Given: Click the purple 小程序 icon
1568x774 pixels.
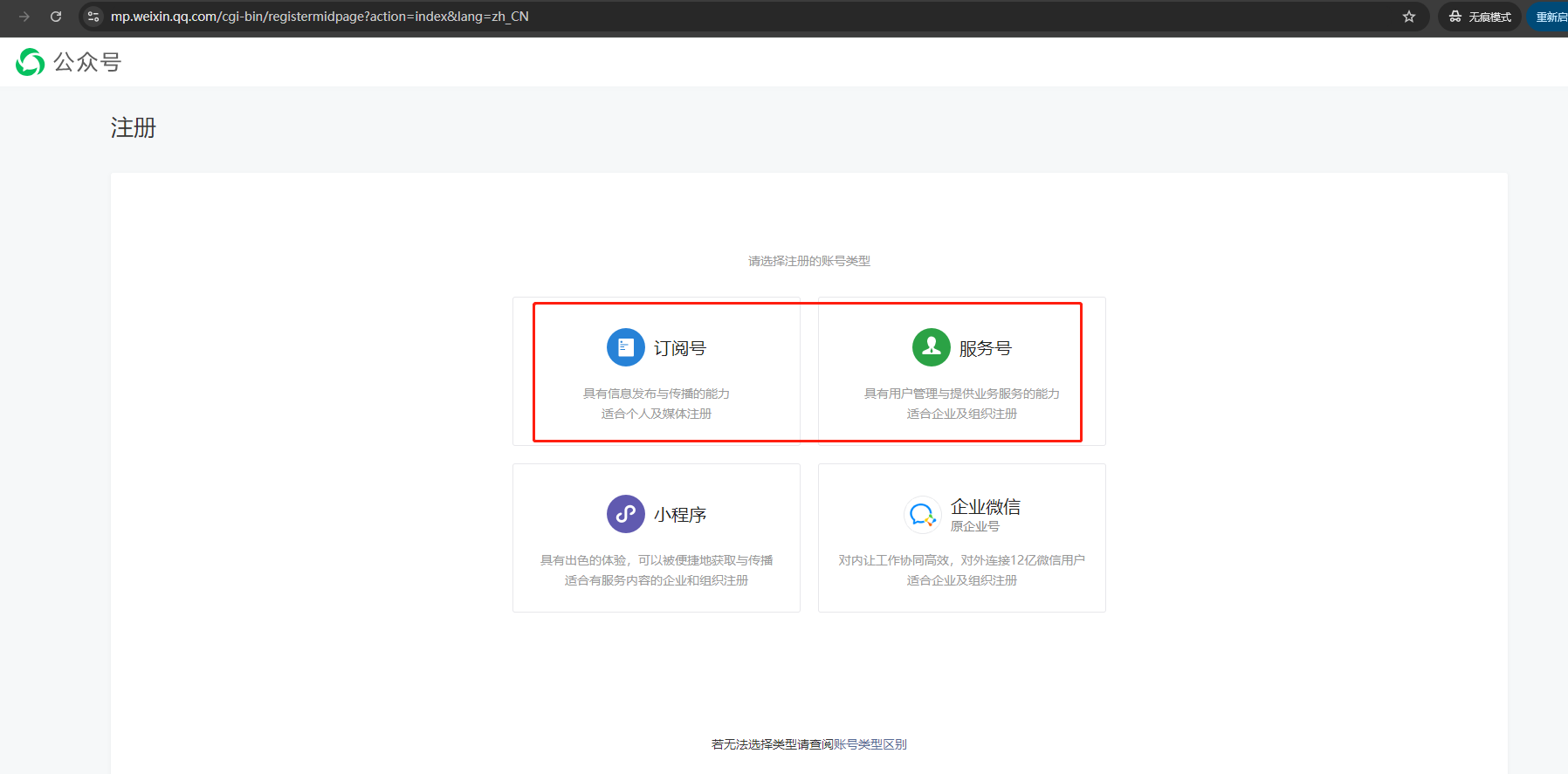Looking at the screenshot, I should click(625, 514).
